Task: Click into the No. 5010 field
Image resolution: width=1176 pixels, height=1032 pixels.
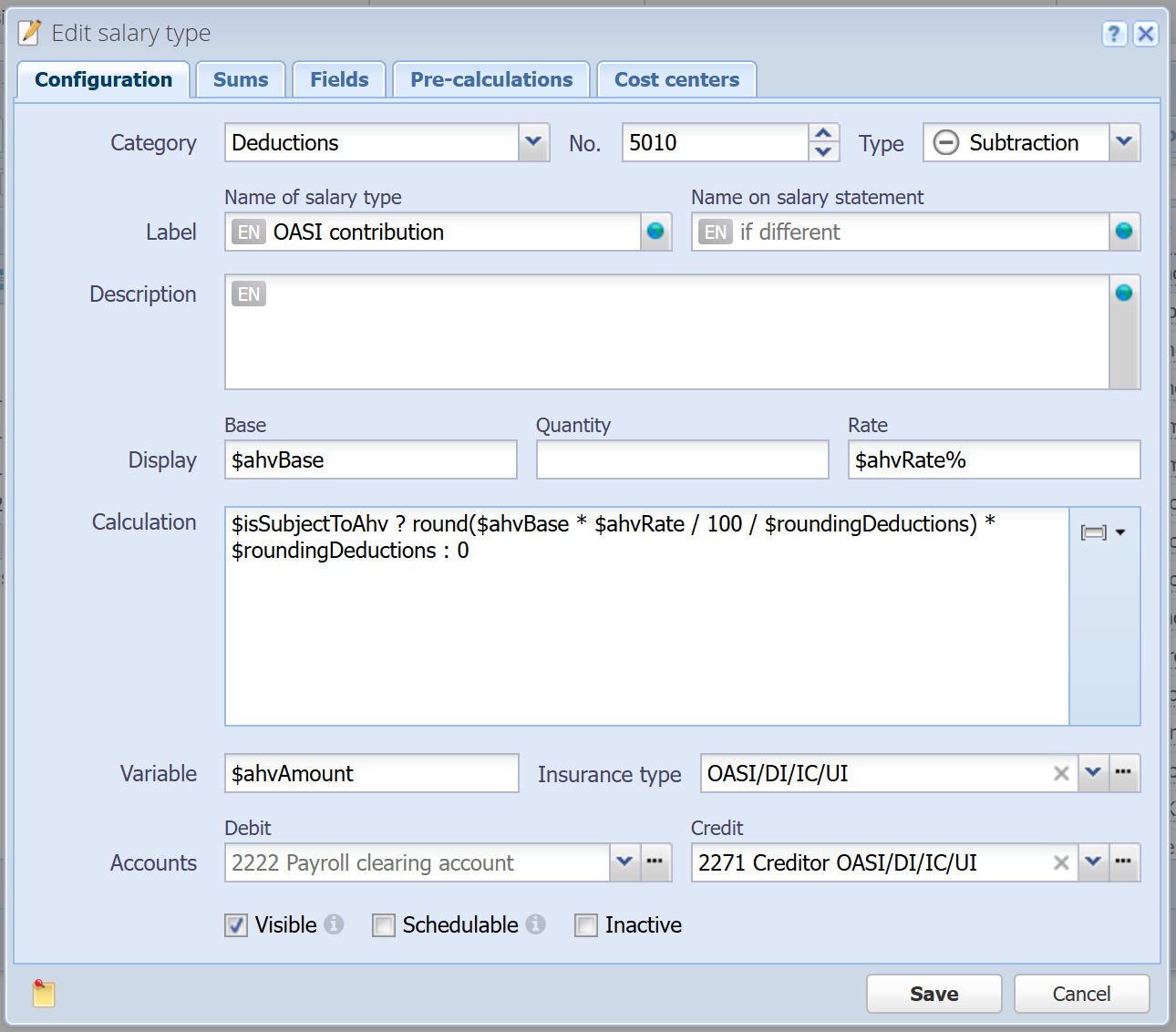Action: pyautogui.click(x=716, y=142)
